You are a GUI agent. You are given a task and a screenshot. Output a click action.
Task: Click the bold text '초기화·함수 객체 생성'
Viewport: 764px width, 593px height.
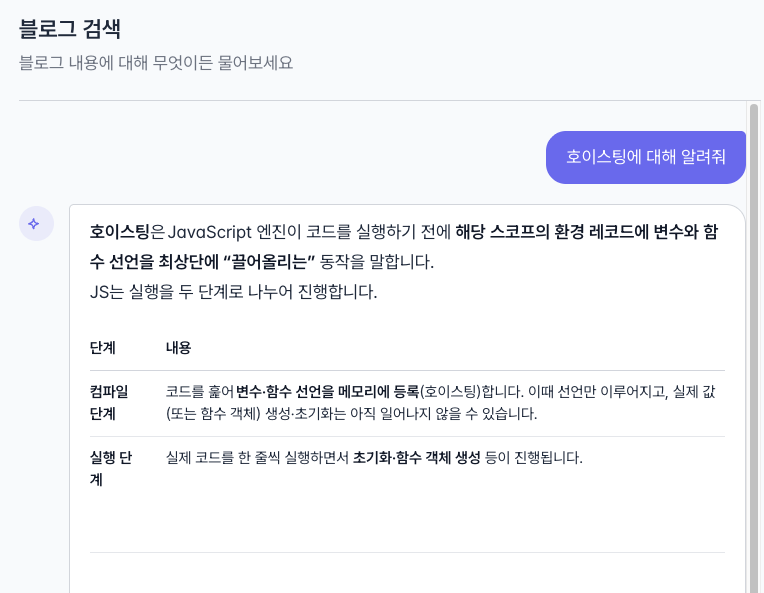point(416,458)
